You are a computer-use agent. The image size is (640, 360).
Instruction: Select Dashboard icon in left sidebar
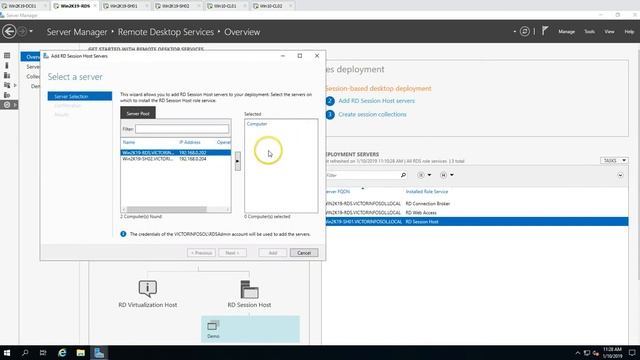pyautogui.click(x=7, y=56)
